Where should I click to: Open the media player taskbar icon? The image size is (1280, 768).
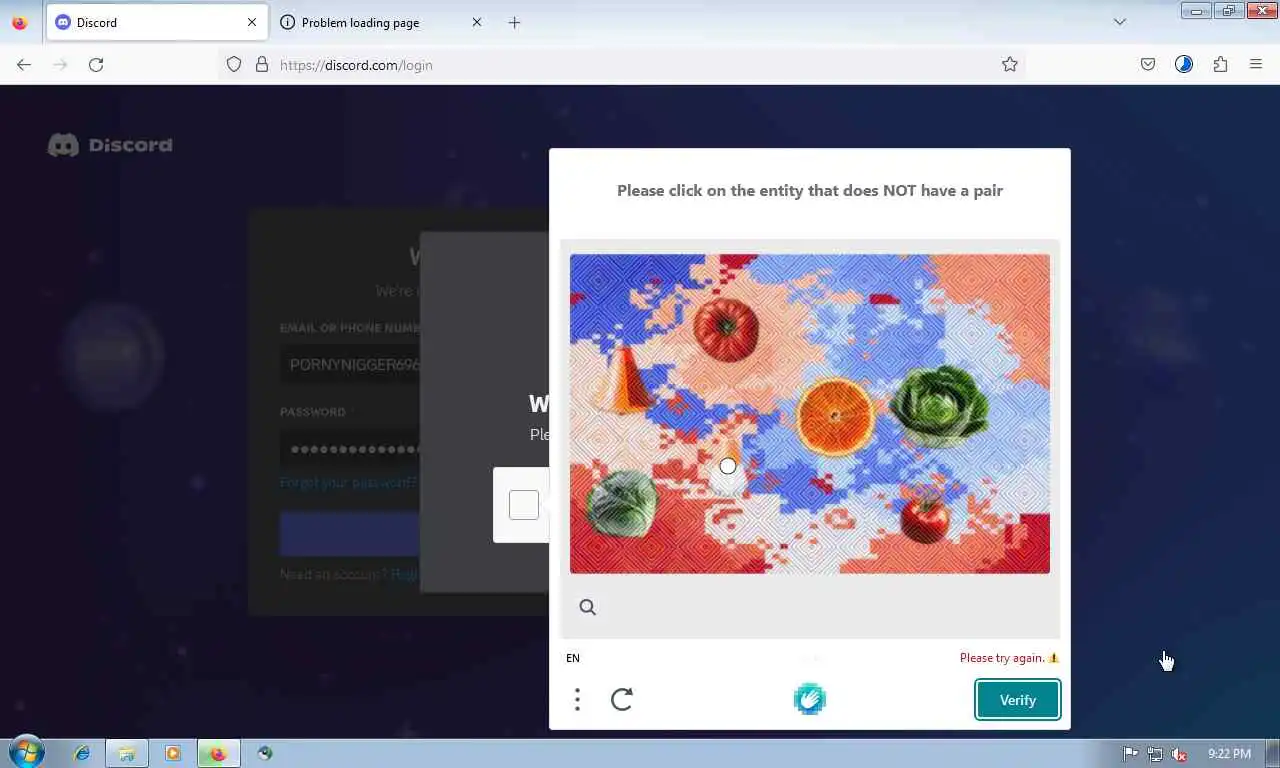coord(172,753)
